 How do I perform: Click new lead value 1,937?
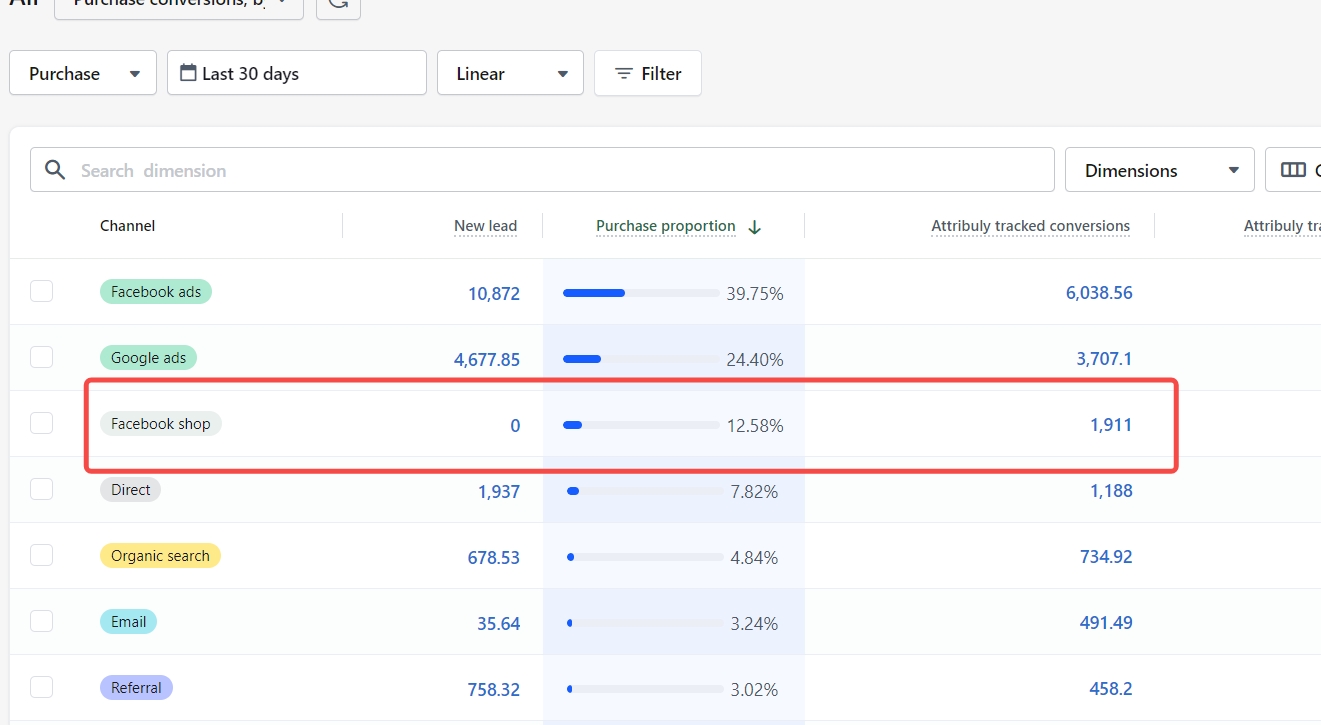pyautogui.click(x=499, y=491)
